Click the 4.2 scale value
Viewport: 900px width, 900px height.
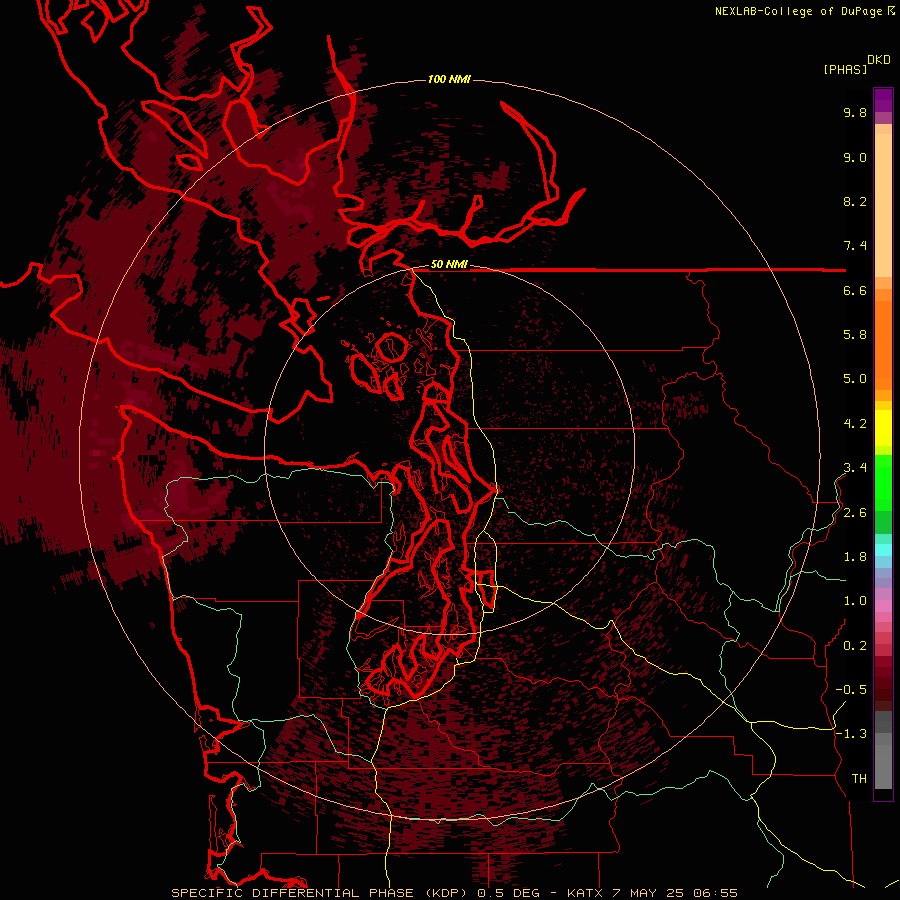coord(855,424)
